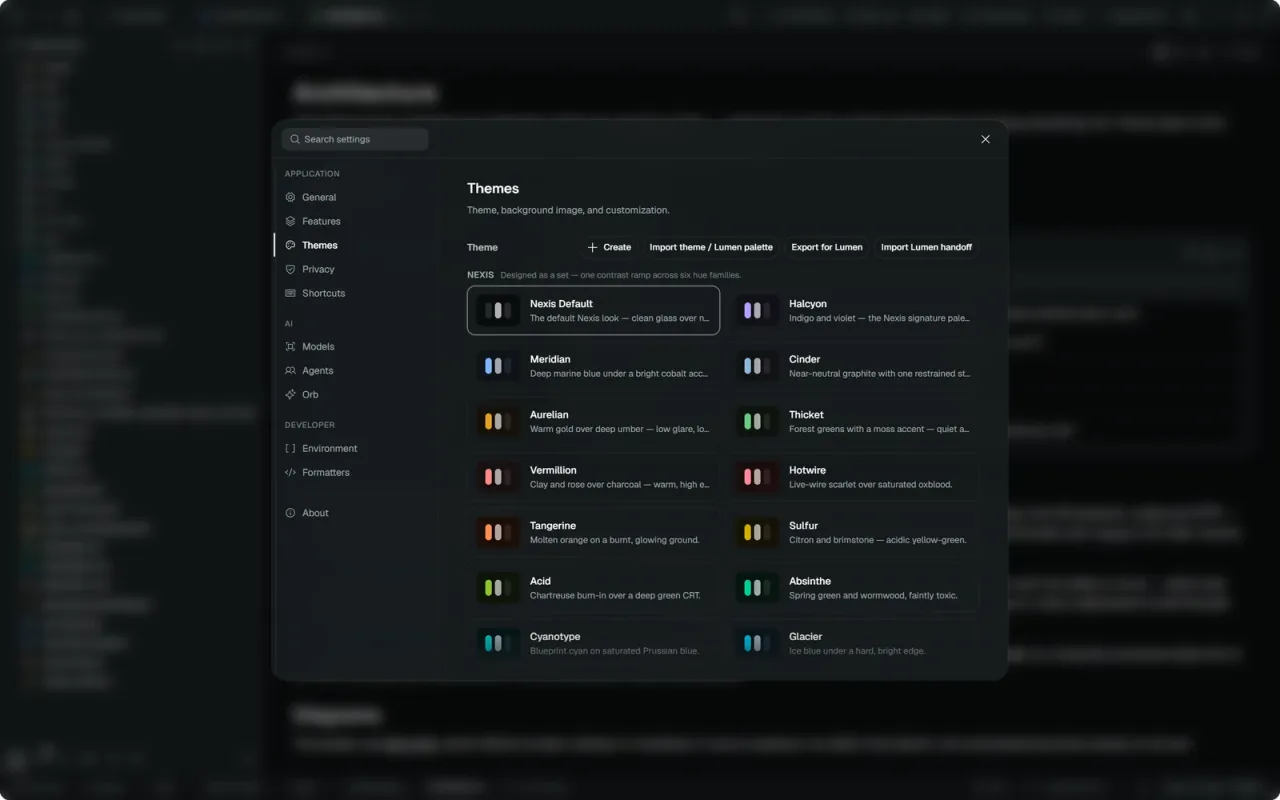The width and height of the screenshot is (1280, 800).
Task: Click the Cinder theme swatch preview
Action: 757,366
